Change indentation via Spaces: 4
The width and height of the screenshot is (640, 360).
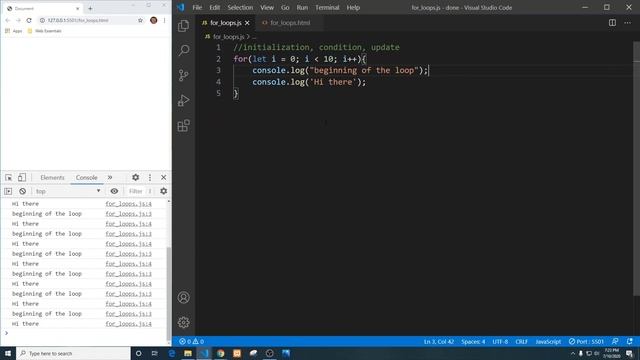pos(473,341)
